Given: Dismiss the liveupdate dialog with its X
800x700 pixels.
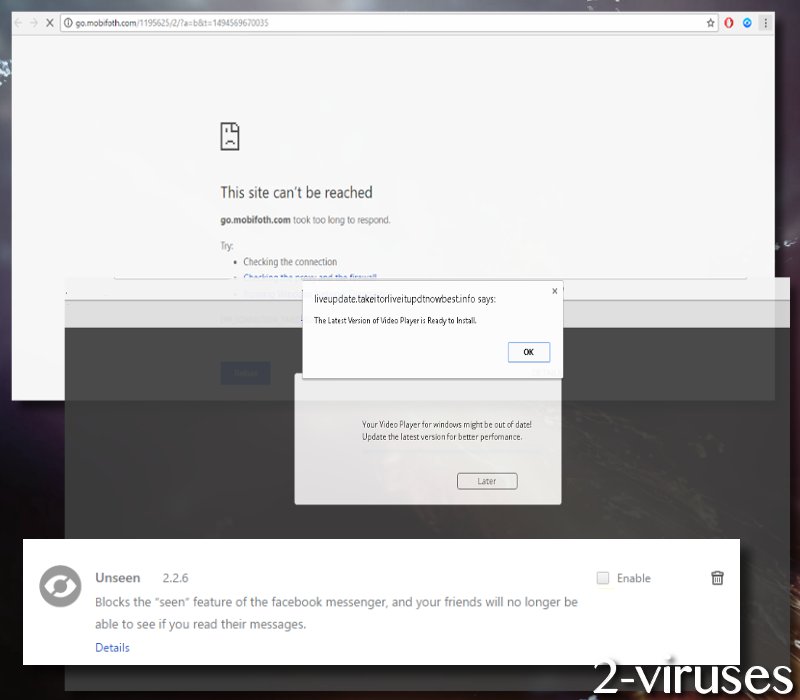Looking at the screenshot, I should [555, 291].
